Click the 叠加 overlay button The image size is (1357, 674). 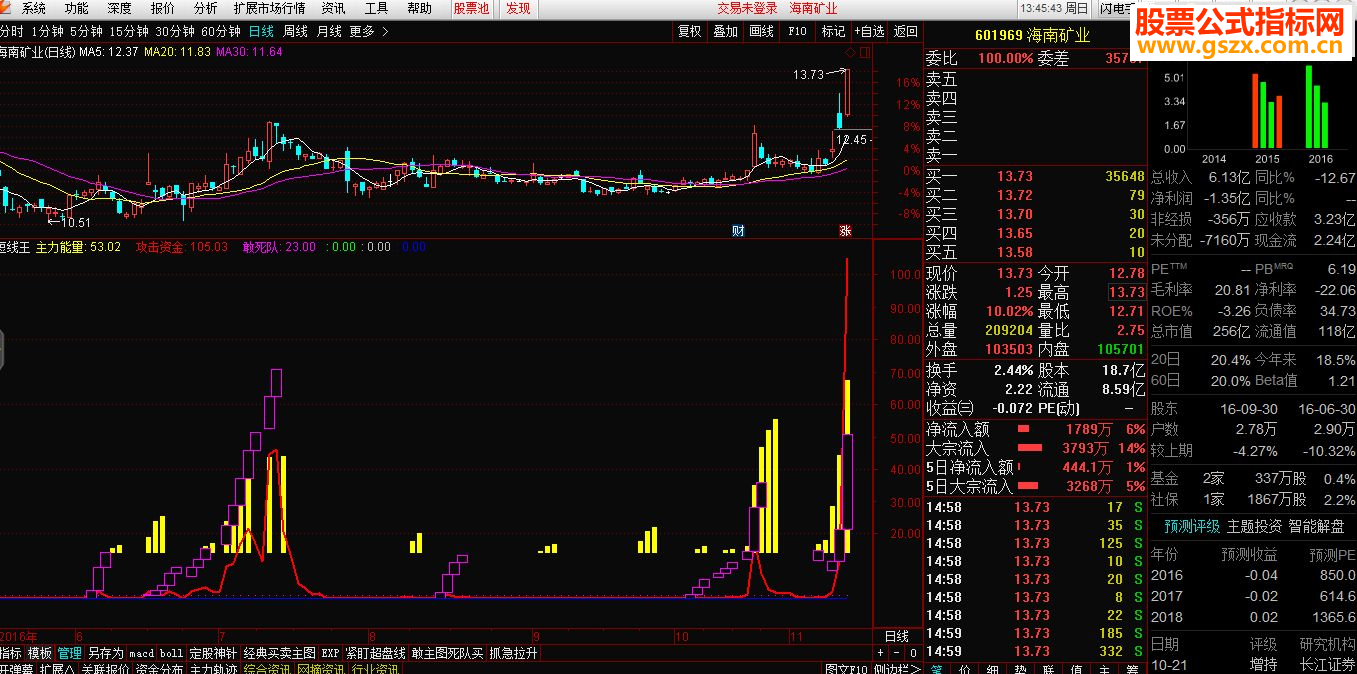pyautogui.click(x=725, y=31)
